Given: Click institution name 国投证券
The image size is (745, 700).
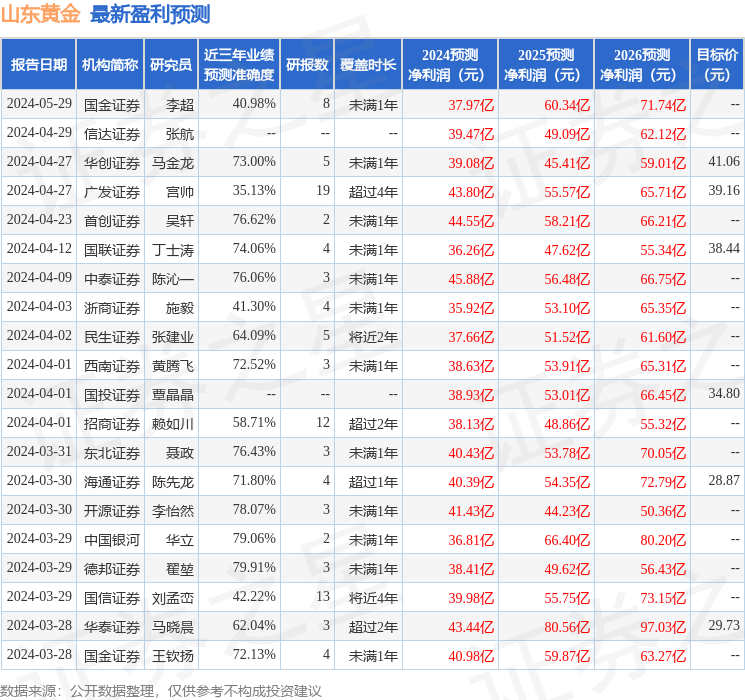Looking at the screenshot, I should pos(112,395).
